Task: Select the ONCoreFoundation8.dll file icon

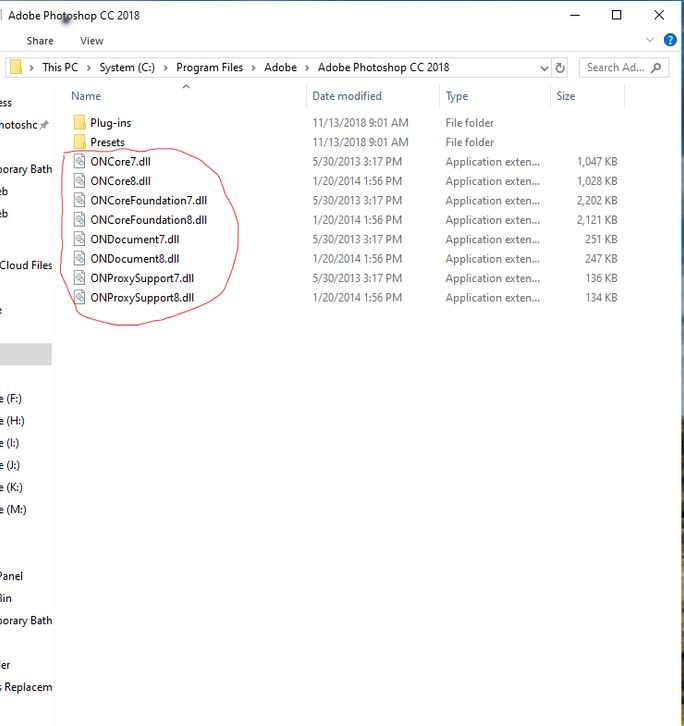Action: click(80, 219)
